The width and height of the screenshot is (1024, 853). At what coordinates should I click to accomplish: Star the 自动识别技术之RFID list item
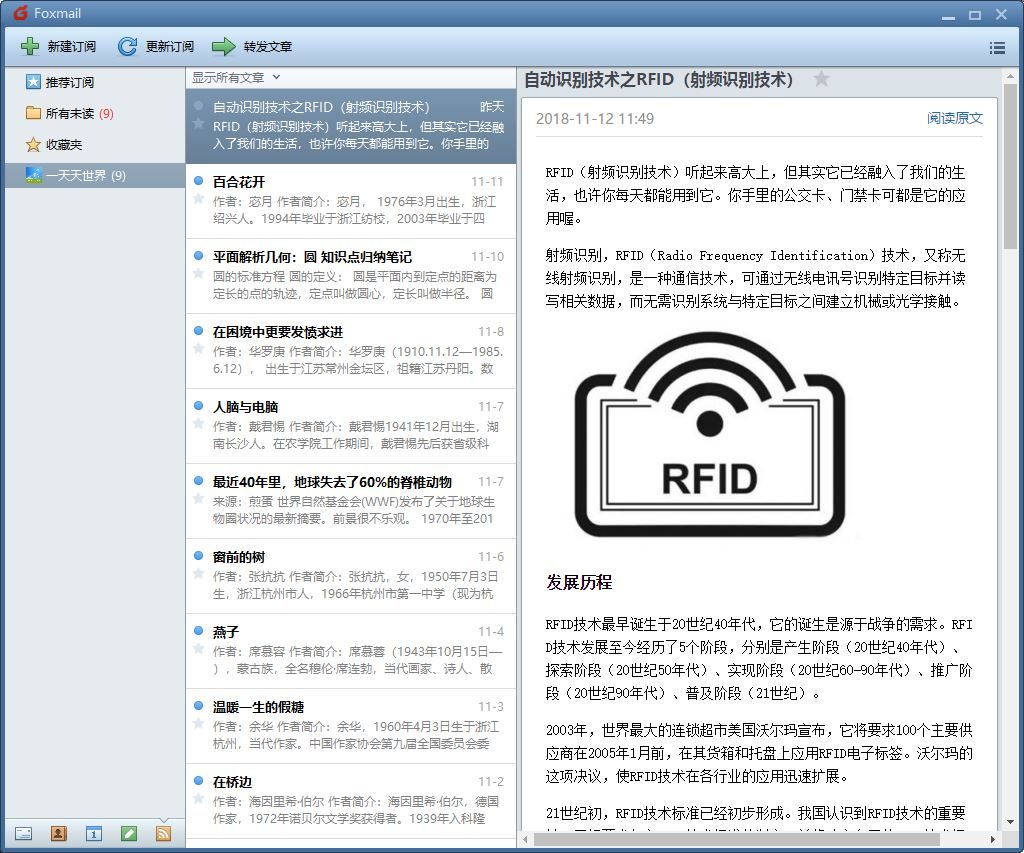[x=199, y=123]
